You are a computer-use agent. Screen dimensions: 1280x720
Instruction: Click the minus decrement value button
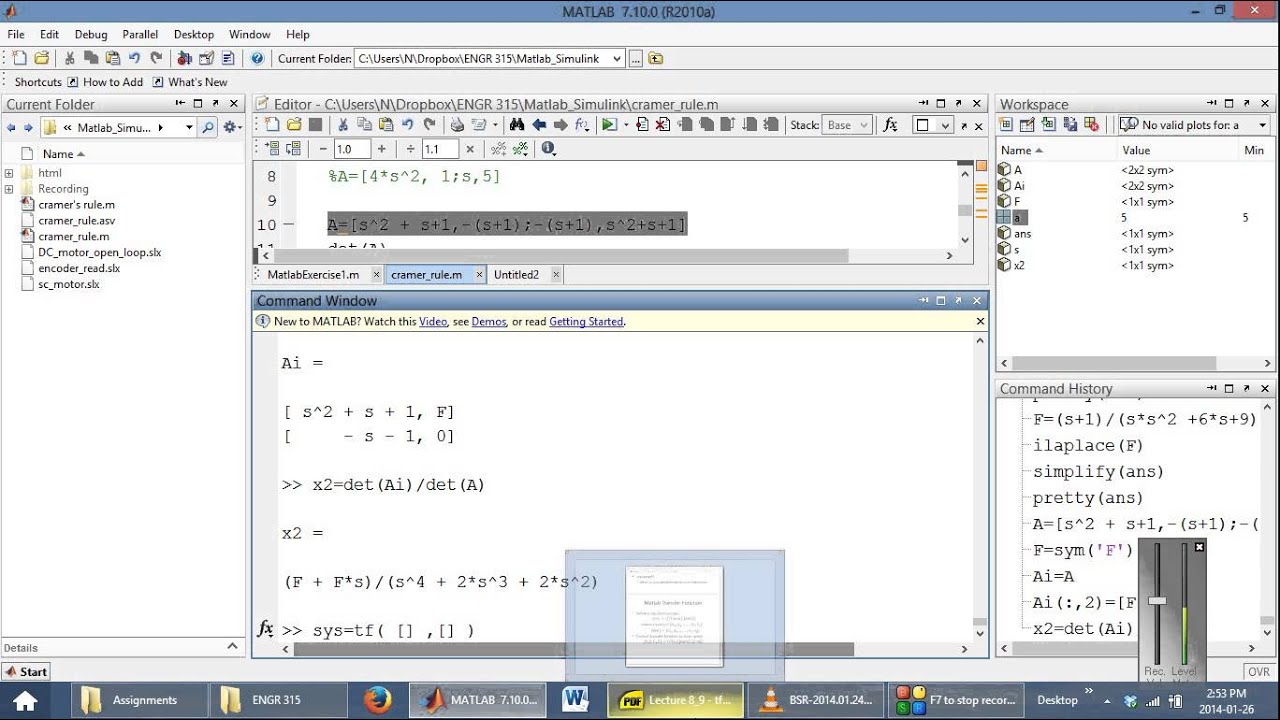(323, 149)
